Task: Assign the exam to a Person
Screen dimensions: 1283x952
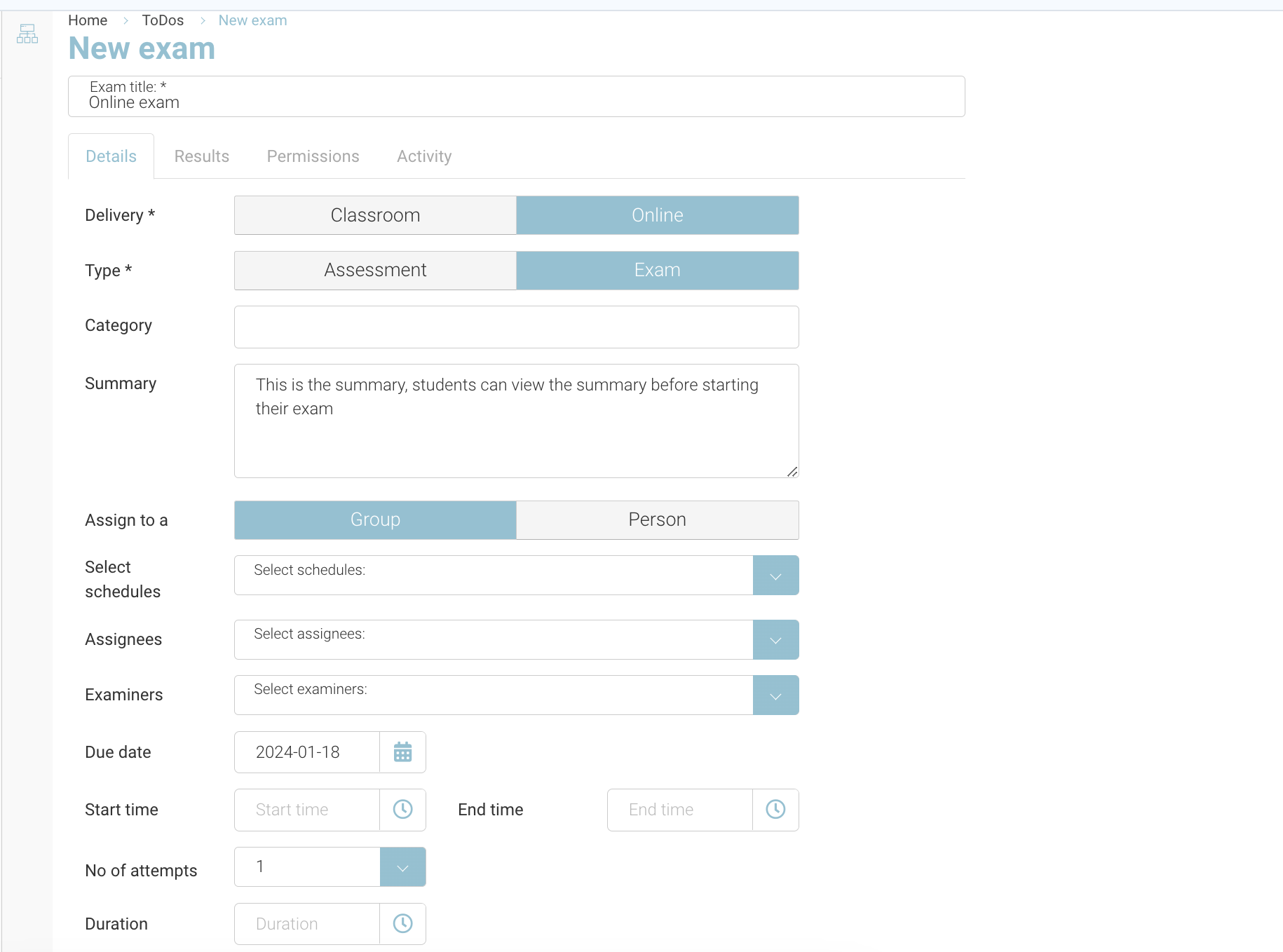Action: pyautogui.click(x=657, y=520)
